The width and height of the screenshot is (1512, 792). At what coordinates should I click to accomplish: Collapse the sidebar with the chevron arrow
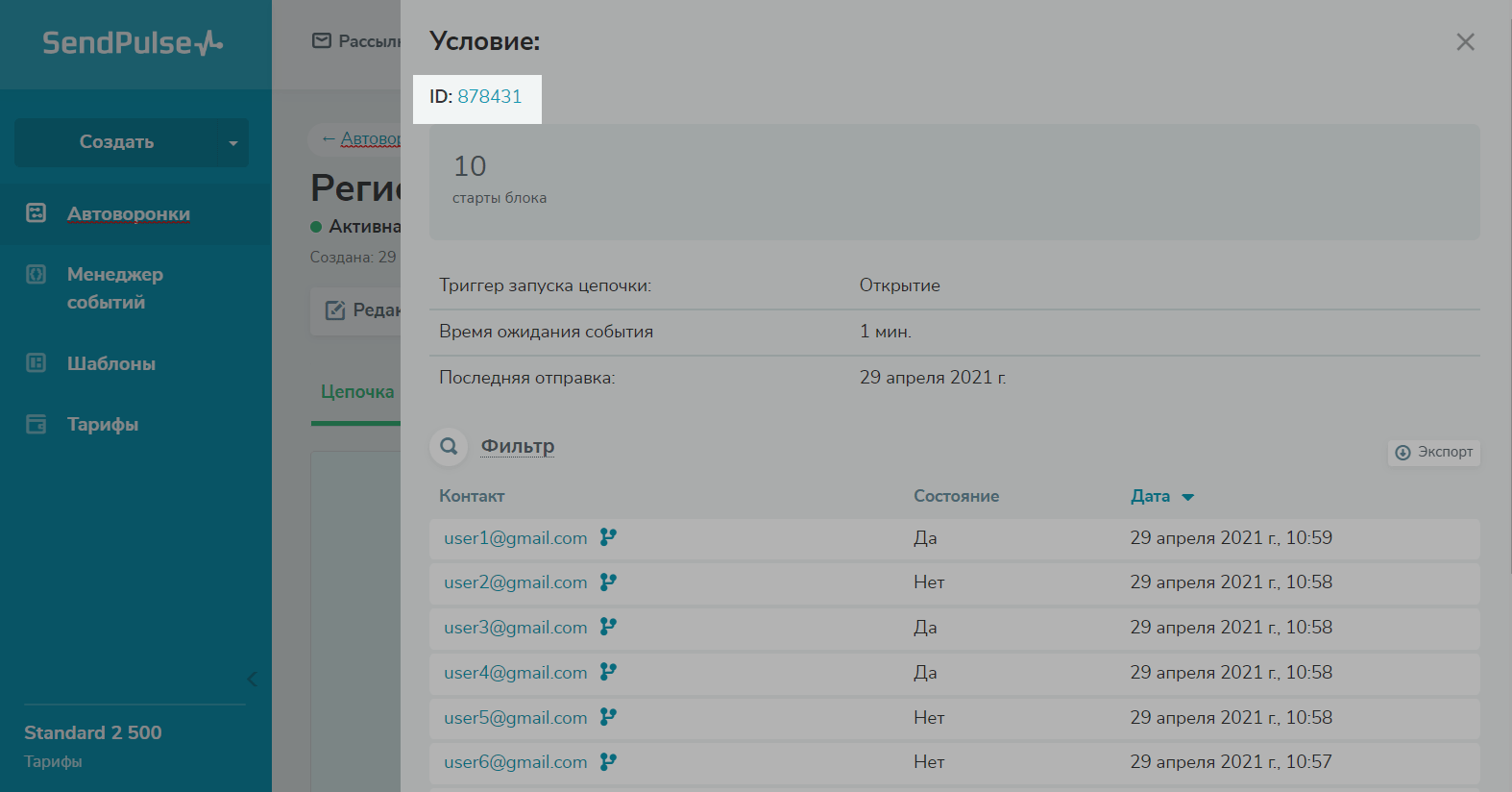tap(252, 679)
